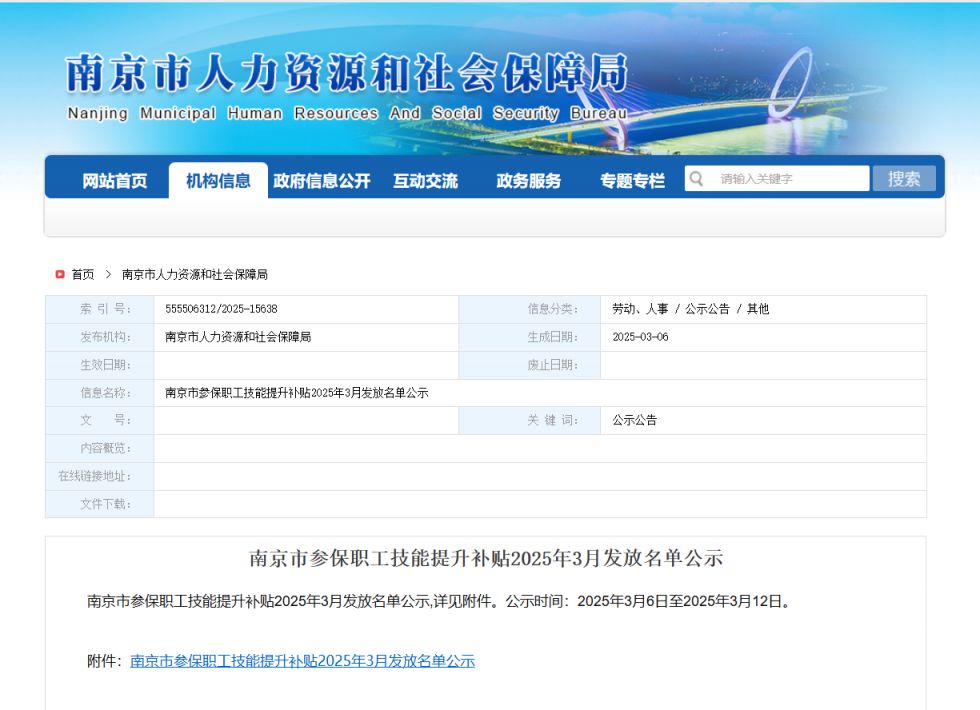Open the 政府信息公开 menu
The height and width of the screenshot is (710, 980).
point(322,181)
